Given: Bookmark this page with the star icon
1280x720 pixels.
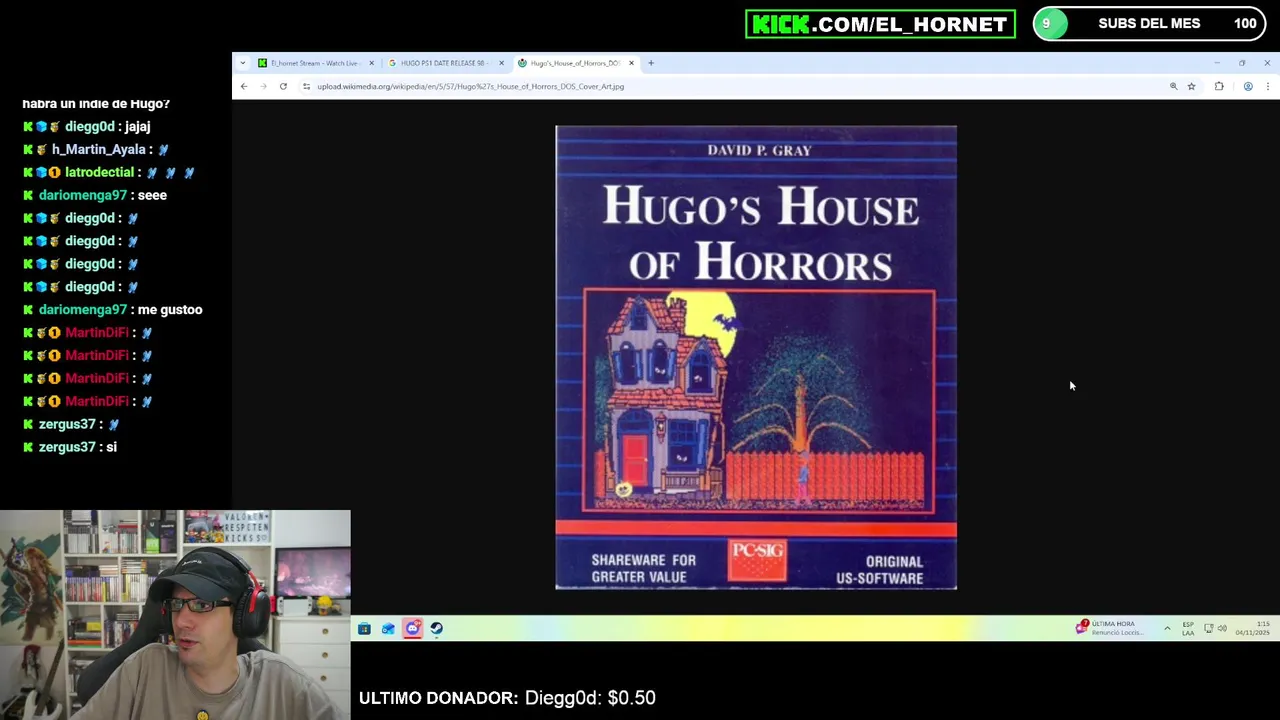Looking at the screenshot, I should point(1191,86).
